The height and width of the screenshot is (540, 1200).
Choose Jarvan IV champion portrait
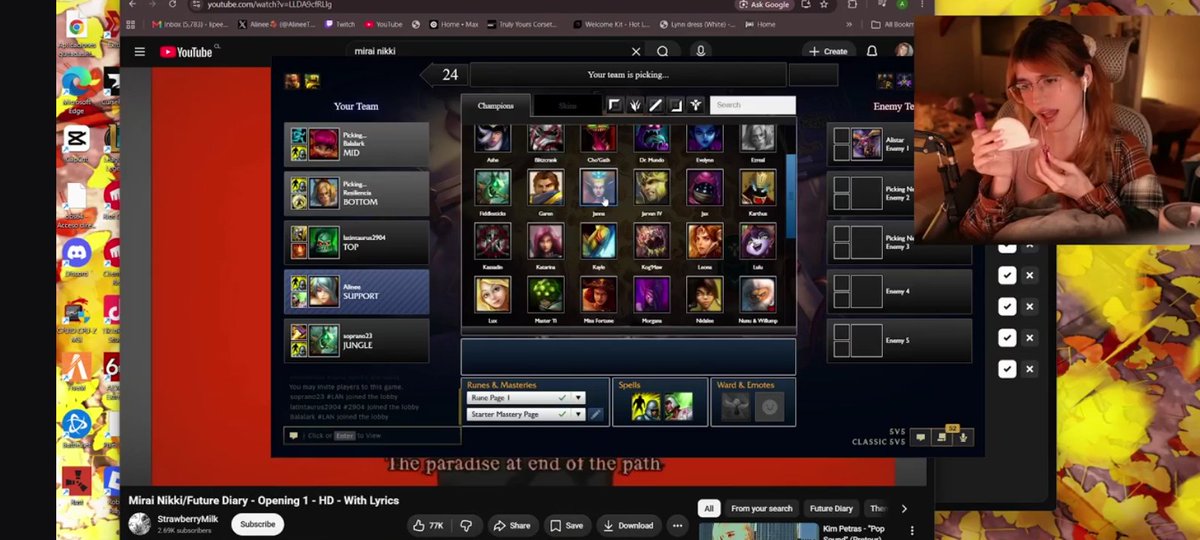[x=651, y=187]
